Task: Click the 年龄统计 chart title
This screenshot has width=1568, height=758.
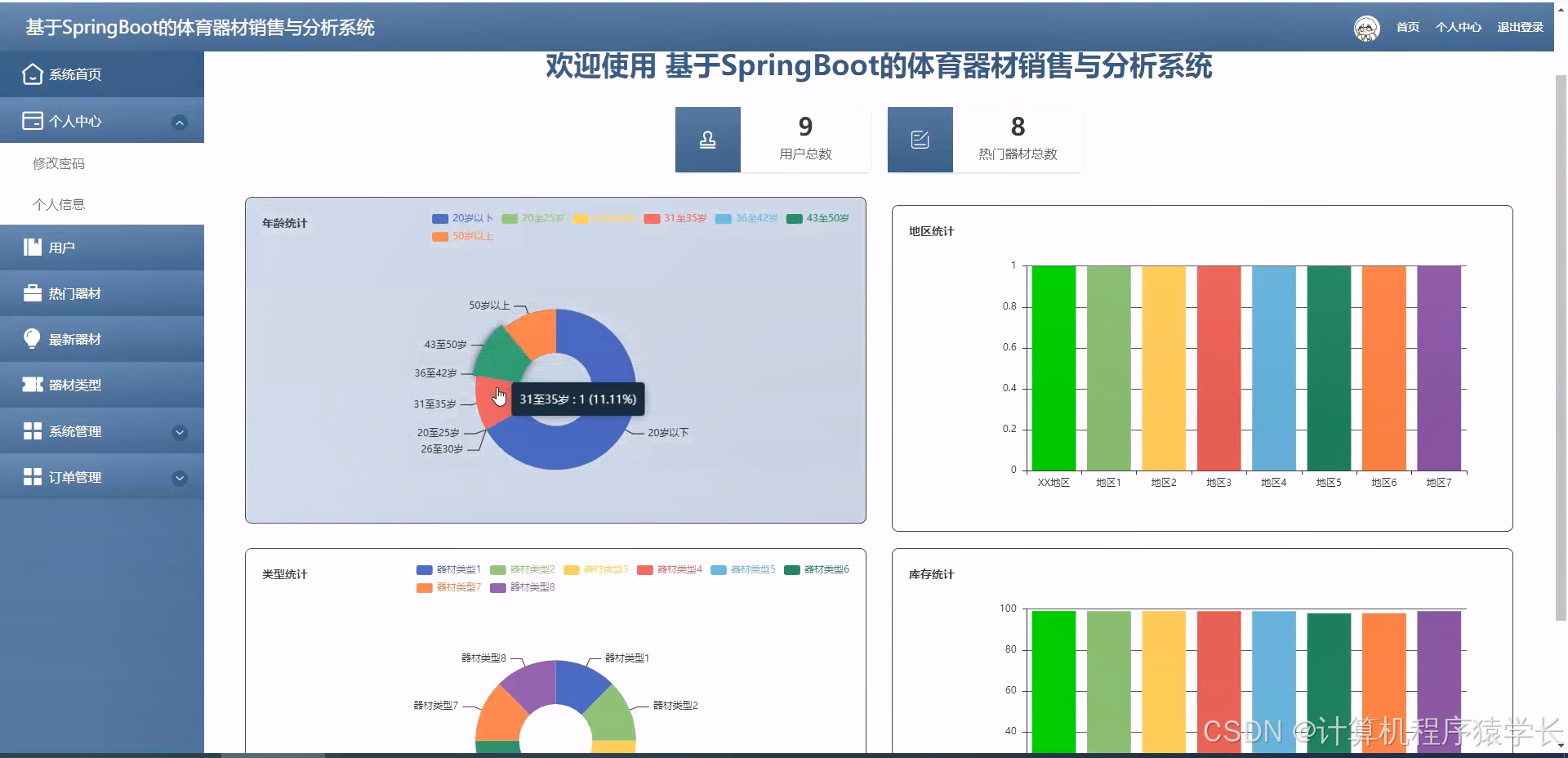Action: [x=285, y=223]
